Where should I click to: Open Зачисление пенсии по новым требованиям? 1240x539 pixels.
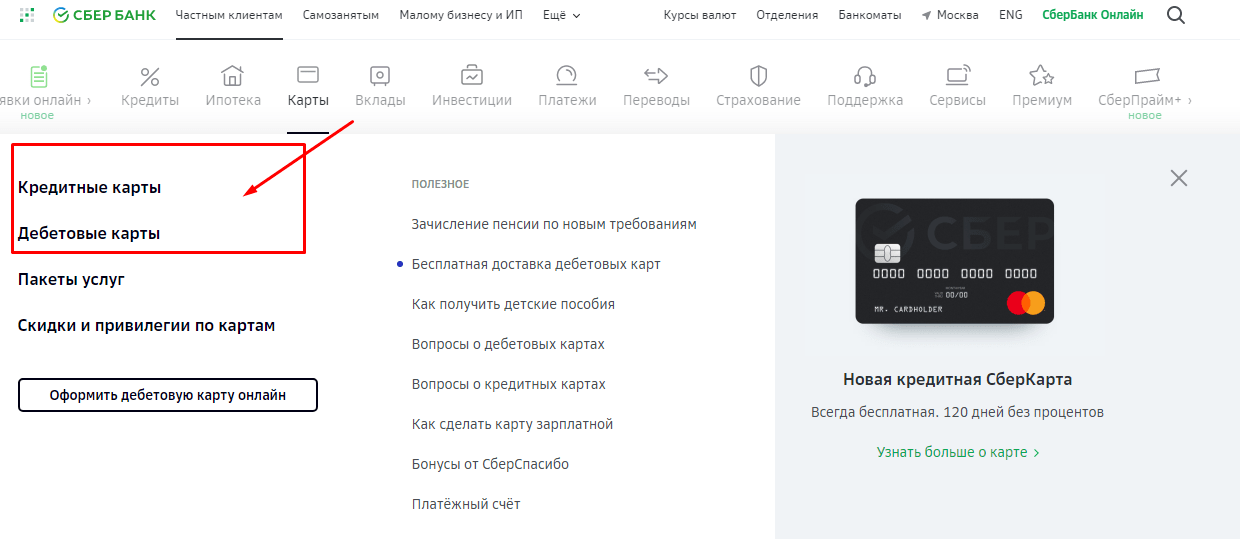tap(554, 224)
